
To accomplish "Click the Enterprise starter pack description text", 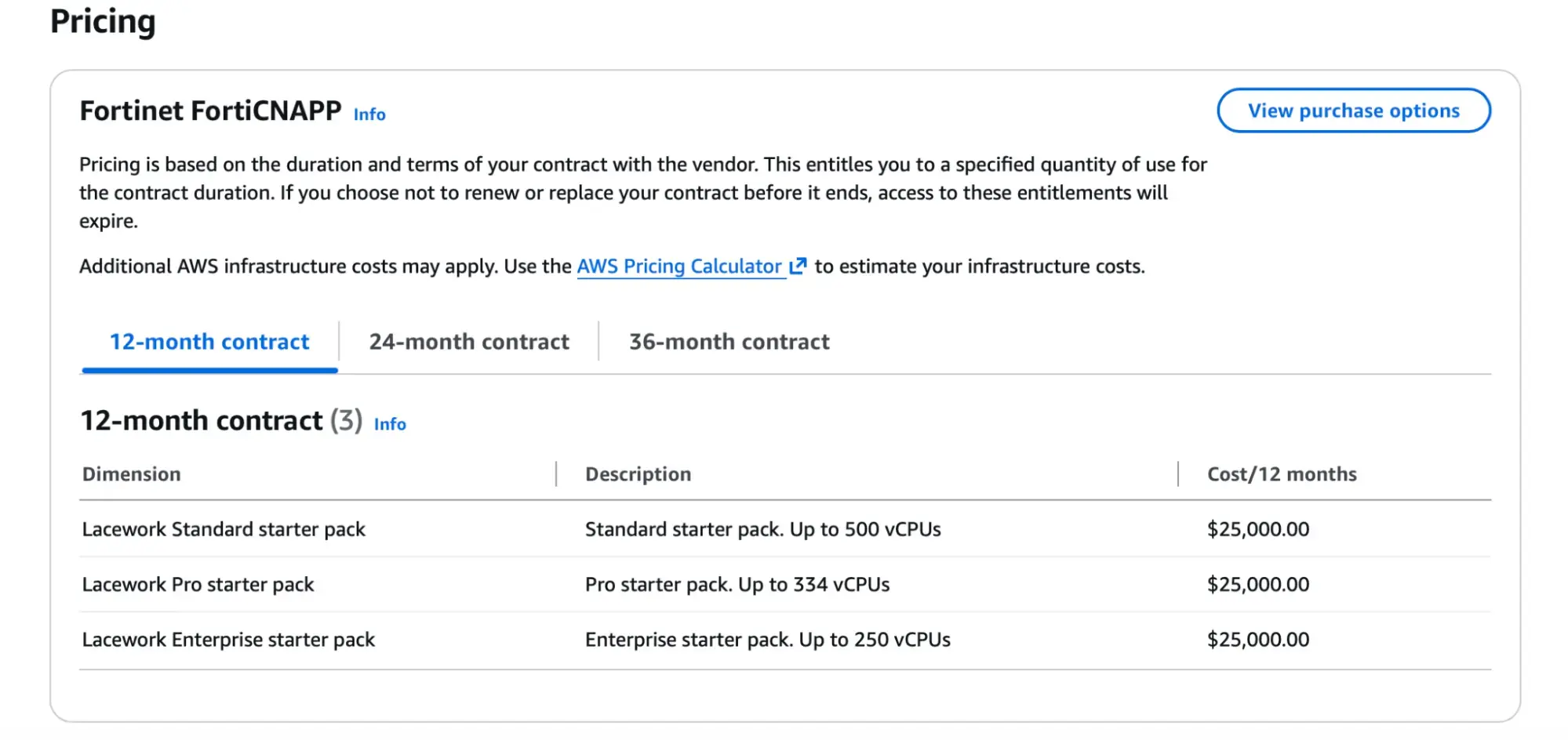I will 768,640.
